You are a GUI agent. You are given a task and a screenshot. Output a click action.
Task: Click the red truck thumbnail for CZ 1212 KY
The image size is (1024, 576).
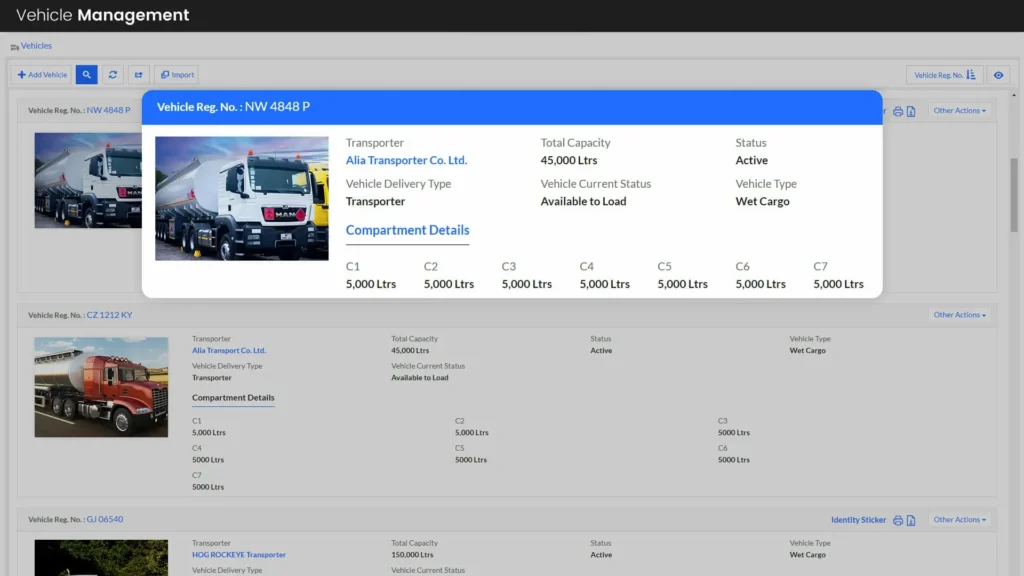[101, 387]
